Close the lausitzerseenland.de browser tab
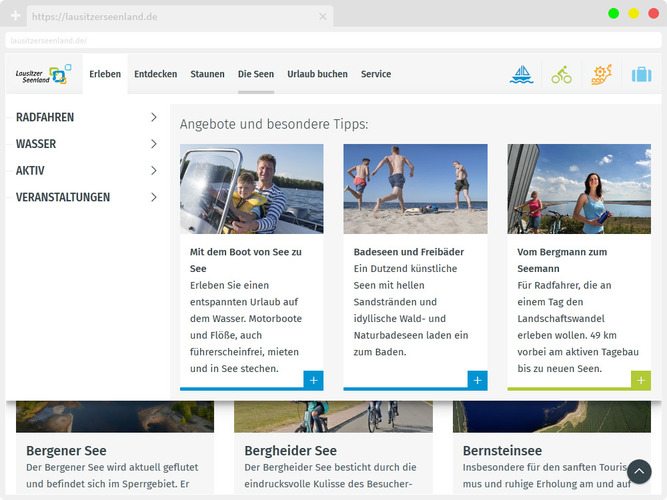667x500 pixels. 322,17
